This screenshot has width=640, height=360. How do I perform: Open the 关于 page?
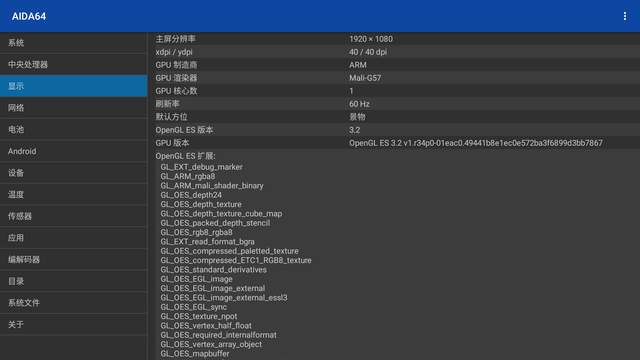[x=73, y=324]
